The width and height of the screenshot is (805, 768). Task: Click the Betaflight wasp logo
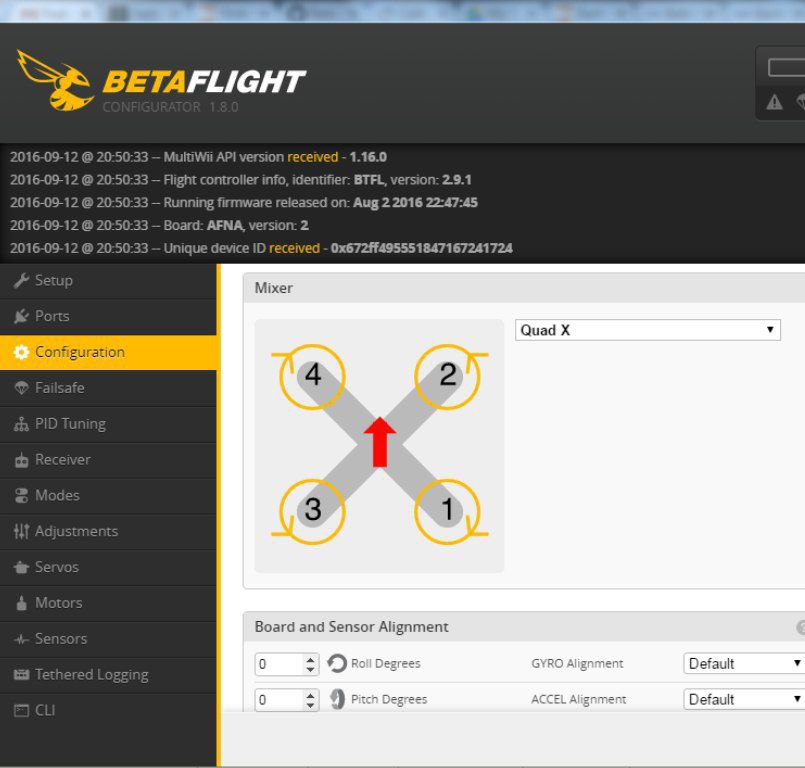55,79
